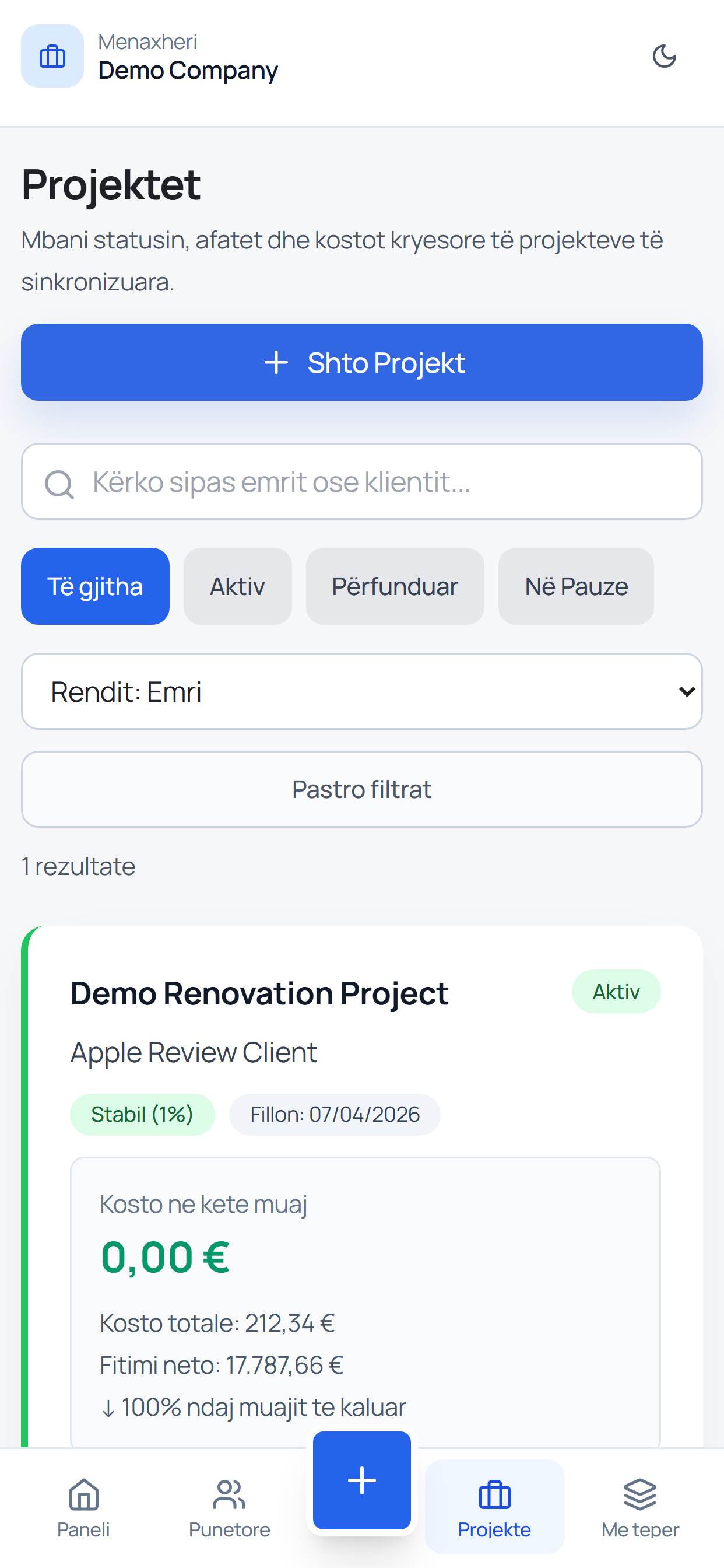Filter projects by Në Pauze status

576,586
